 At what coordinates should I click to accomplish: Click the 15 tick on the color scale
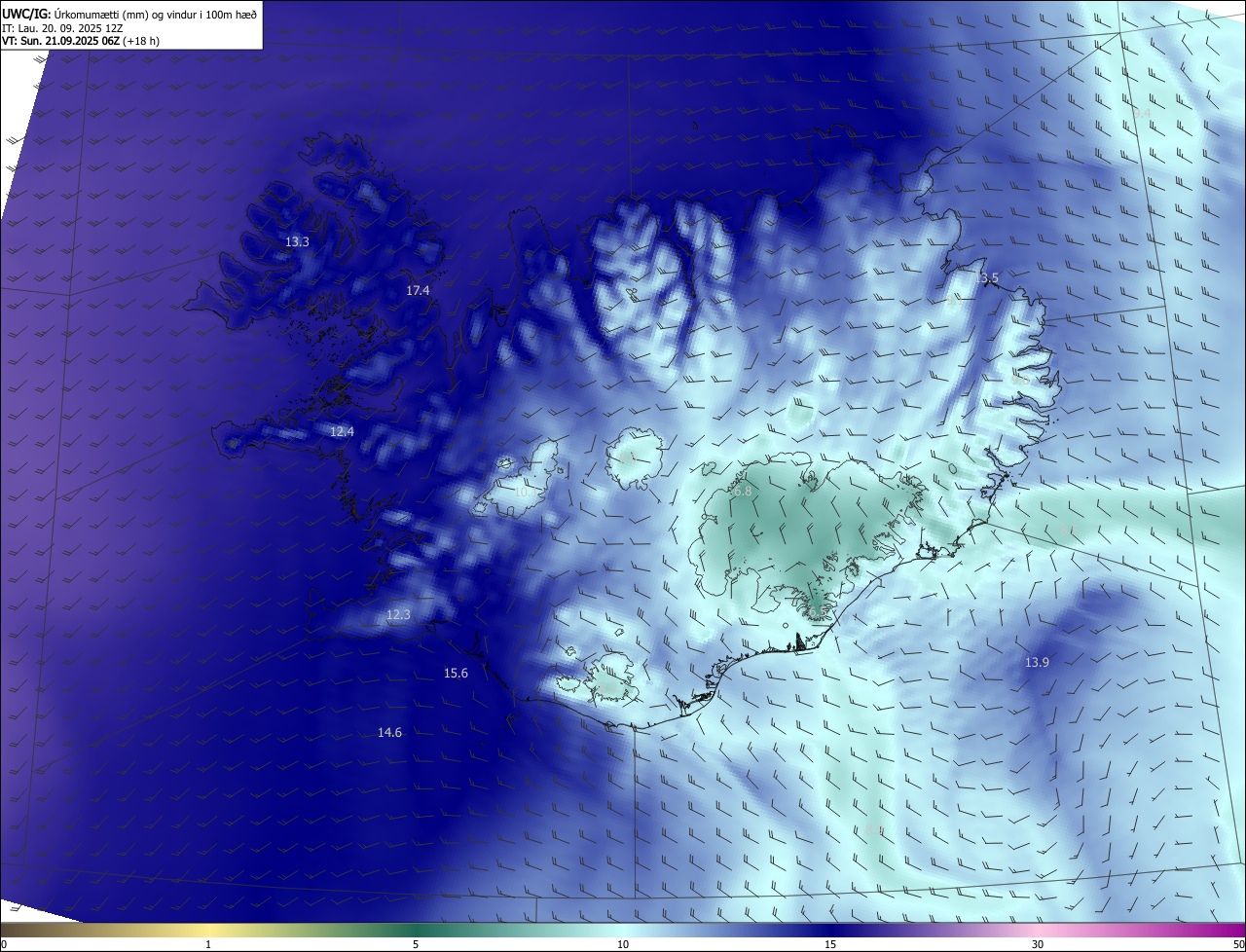830,944
